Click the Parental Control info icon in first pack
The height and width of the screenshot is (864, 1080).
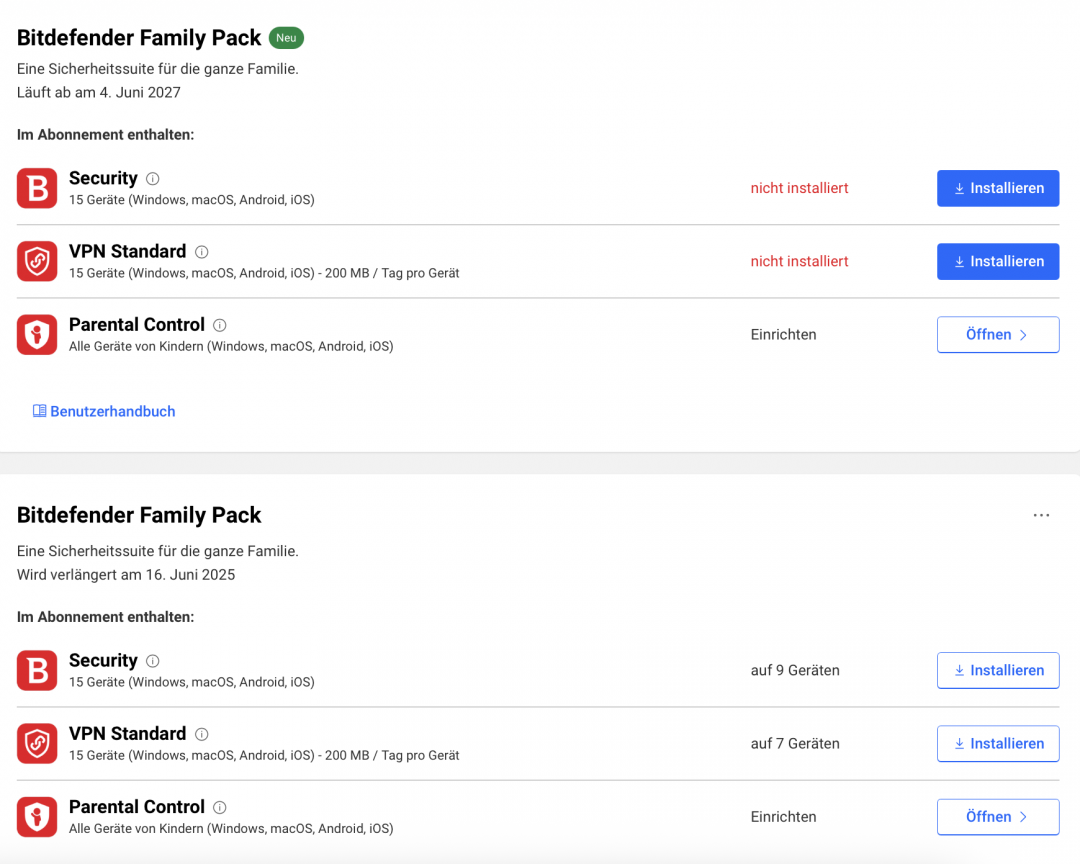[220, 325]
